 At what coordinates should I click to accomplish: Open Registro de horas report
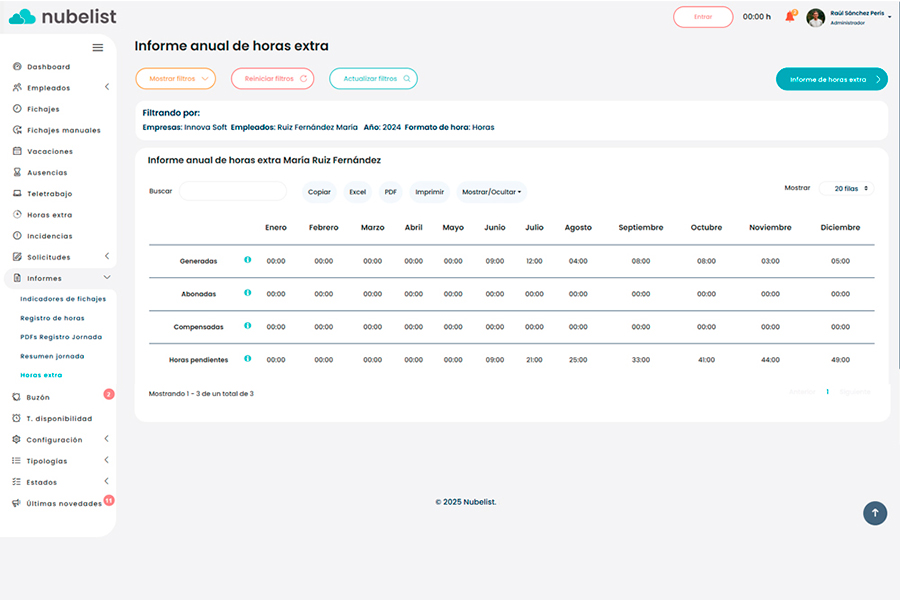(x=52, y=318)
